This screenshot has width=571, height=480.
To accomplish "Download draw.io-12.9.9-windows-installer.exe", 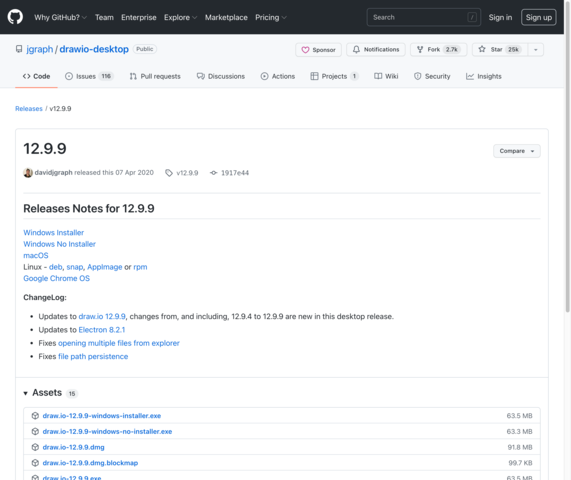I will click(102, 416).
